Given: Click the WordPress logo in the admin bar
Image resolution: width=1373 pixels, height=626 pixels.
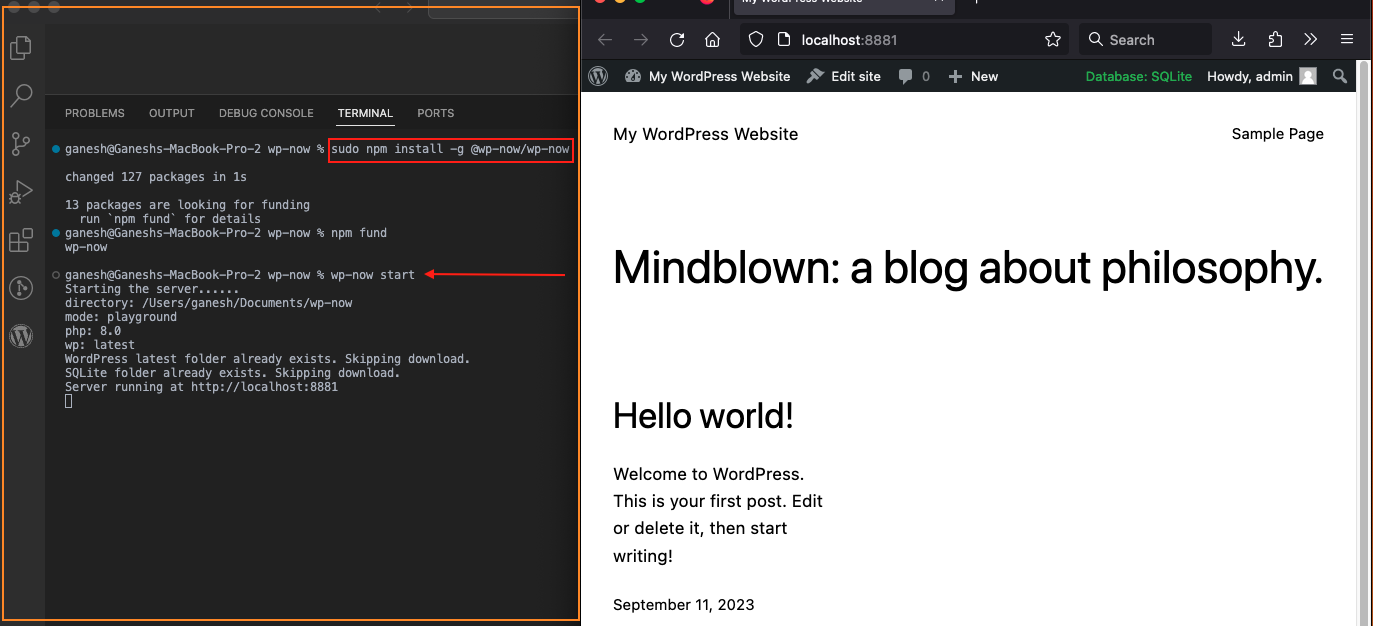Looking at the screenshot, I should tap(597, 76).
